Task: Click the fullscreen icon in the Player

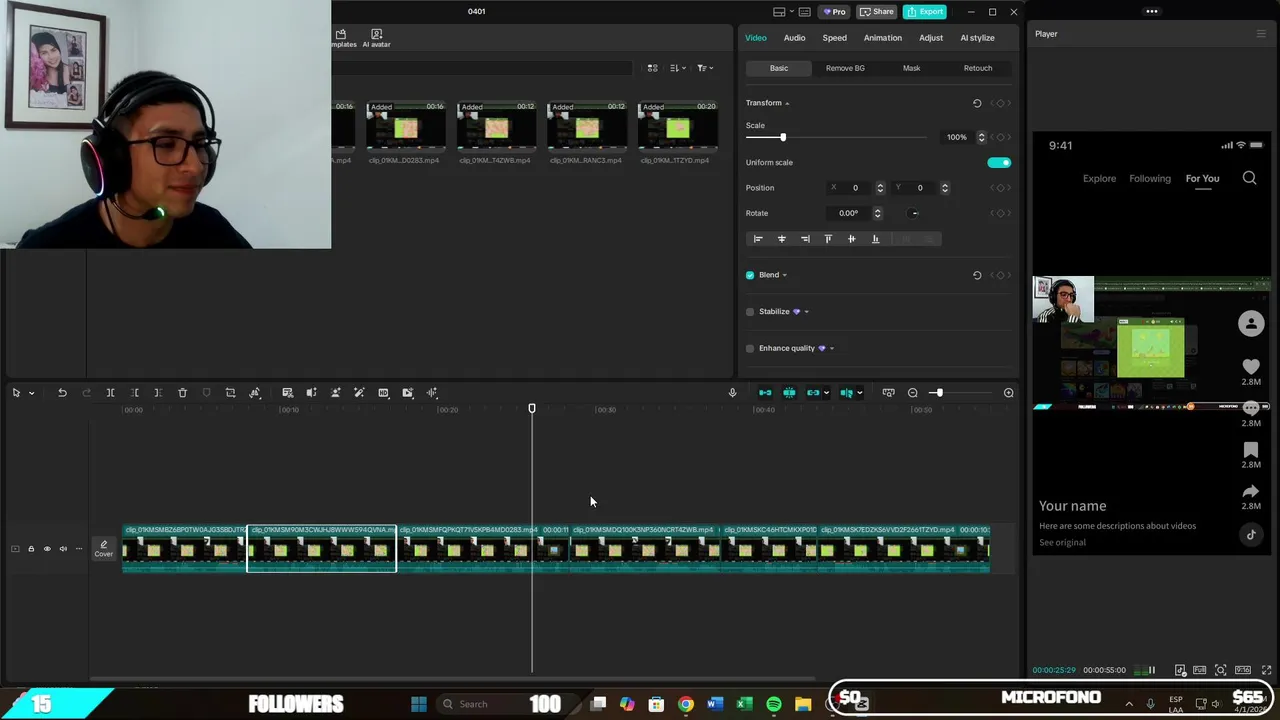Action: (1267, 670)
